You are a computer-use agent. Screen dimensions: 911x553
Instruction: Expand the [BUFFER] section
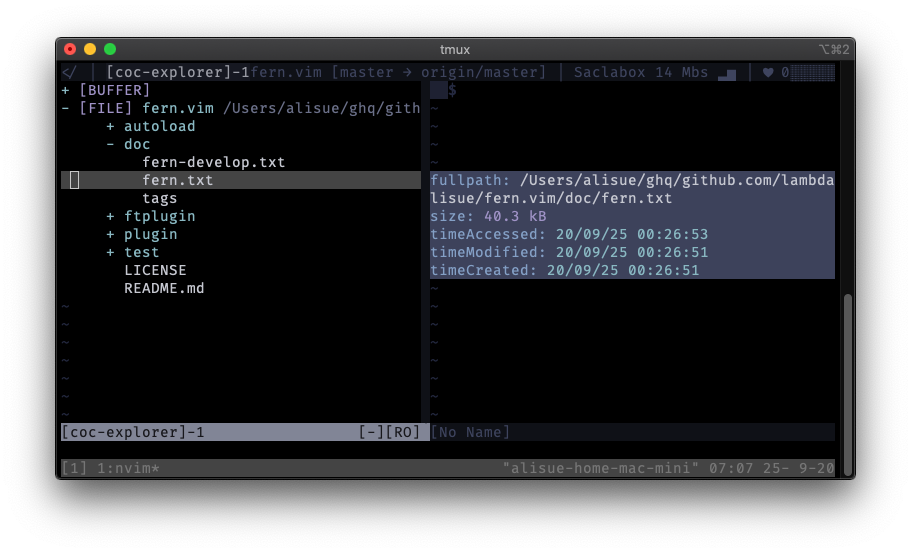point(66,91)
